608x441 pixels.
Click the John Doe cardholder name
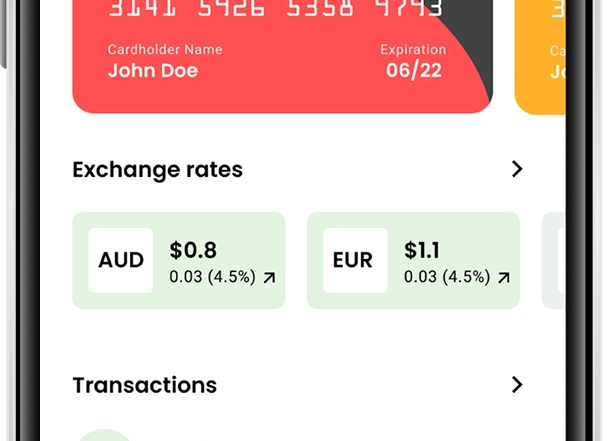click(153, 71)
